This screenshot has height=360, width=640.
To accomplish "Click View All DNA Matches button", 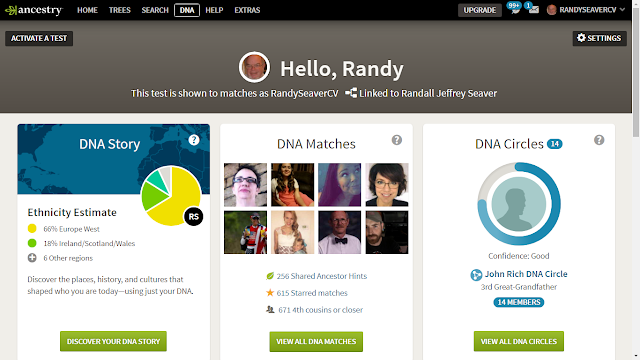I will click(x=316, y=341).
